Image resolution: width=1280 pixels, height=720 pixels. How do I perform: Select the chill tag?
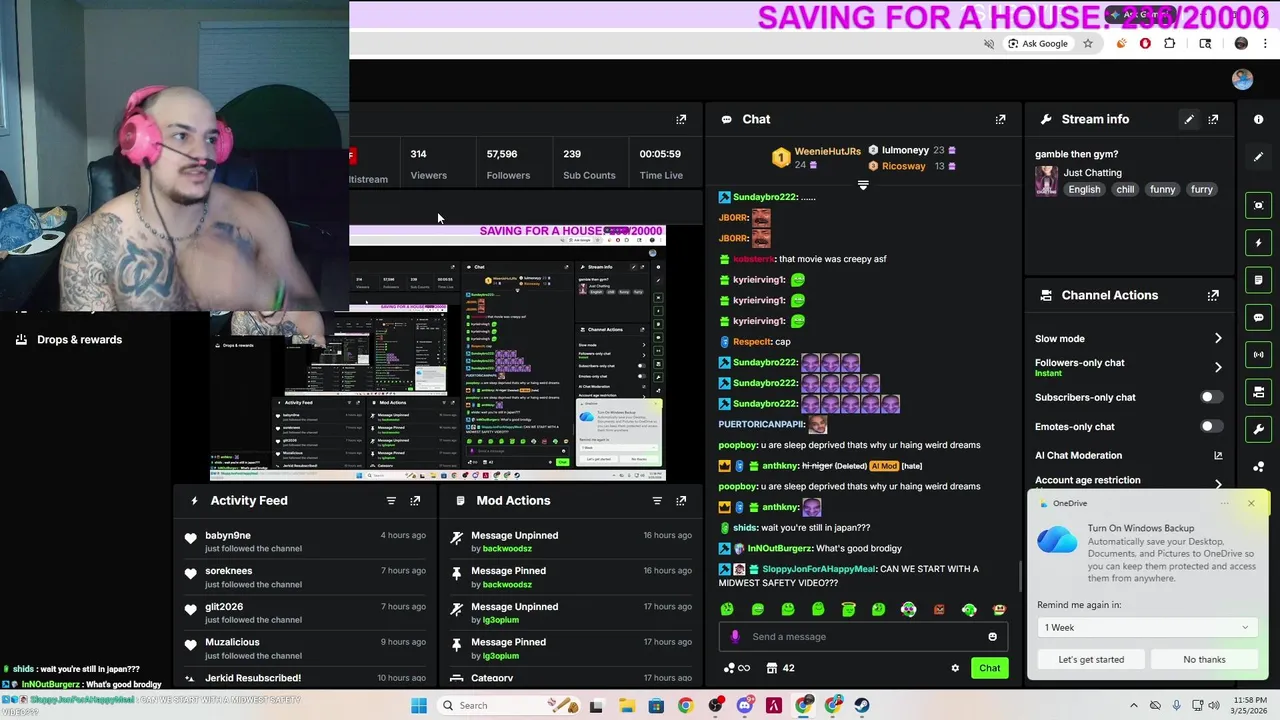(1125, 189)
